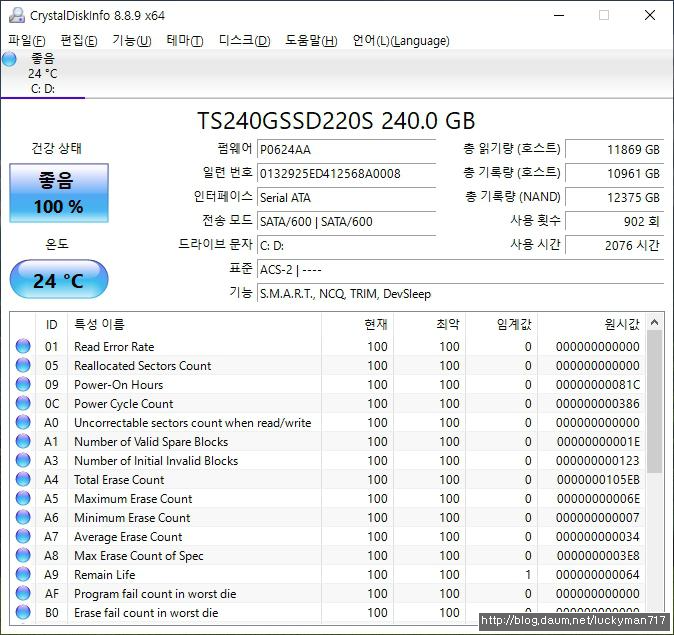This screenshot has height=635, width=674.
Task: Click the 좋음 100 % health status button
Action: [x=59, y=193]
